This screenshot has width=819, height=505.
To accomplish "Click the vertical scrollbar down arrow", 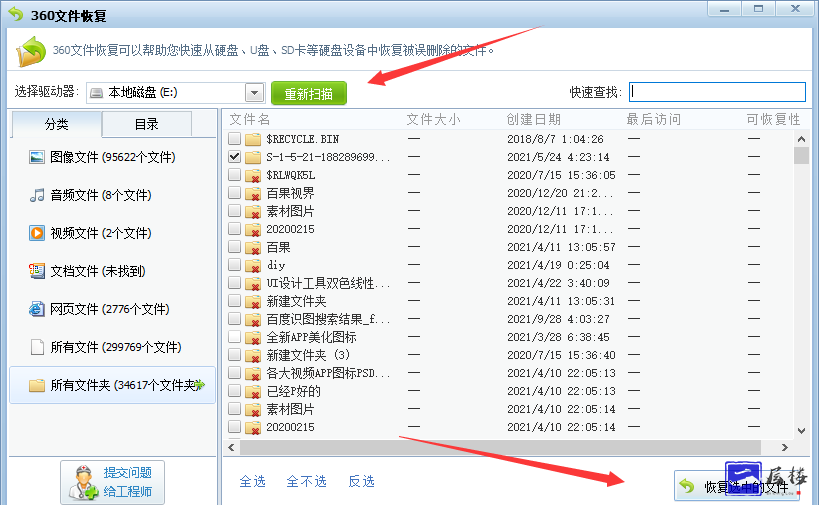I will [x=801, y=431].
